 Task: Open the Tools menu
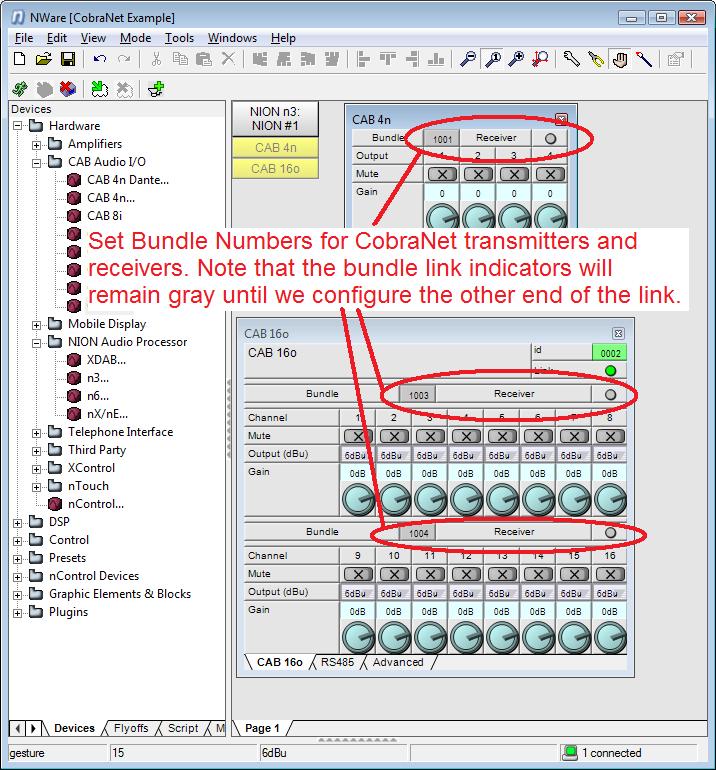click(x=179, y=38)
